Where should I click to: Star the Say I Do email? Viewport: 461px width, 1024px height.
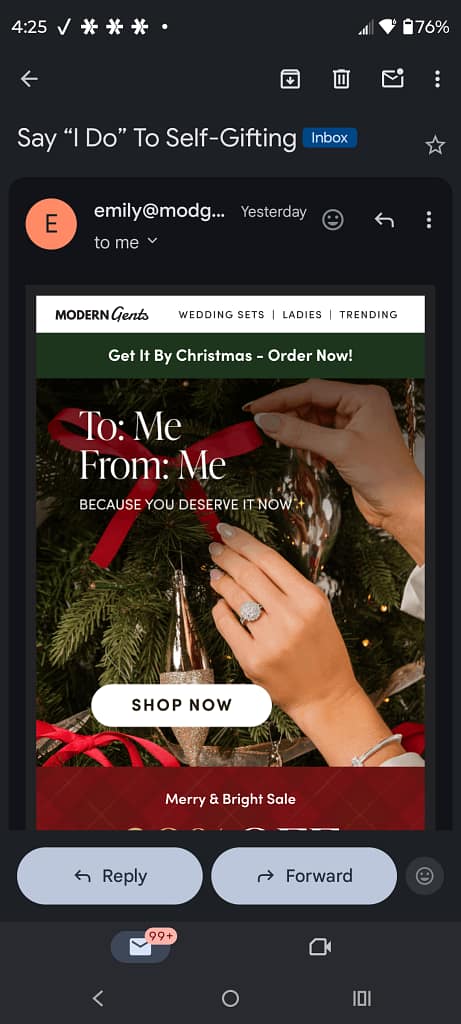(x=435, y=145)
